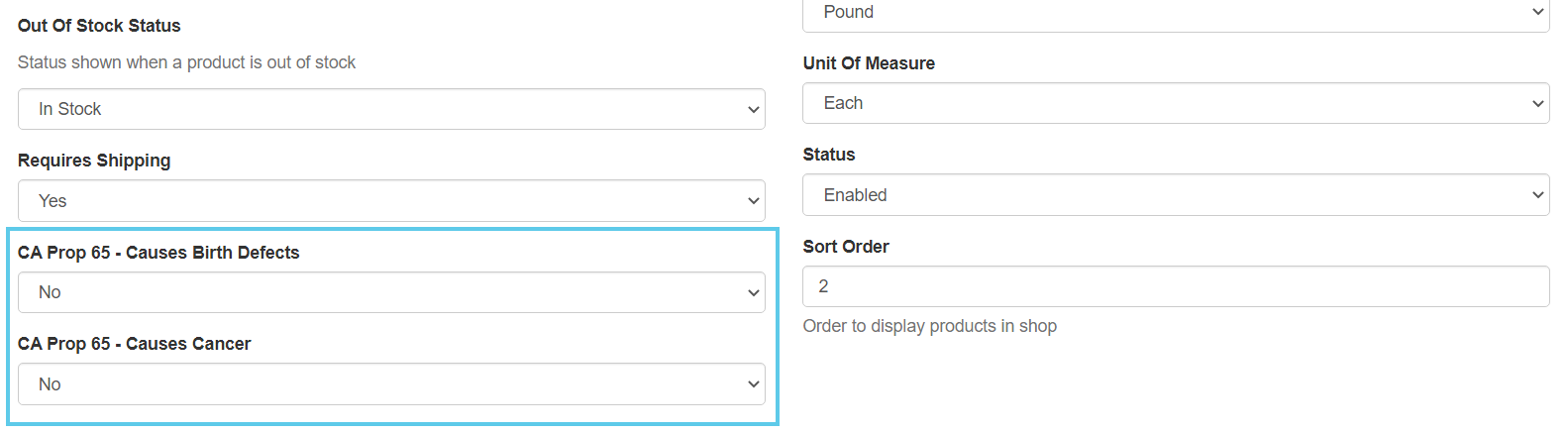This screenshot has width=1568, height=434.
Task: Click the Sort Order label
Action: tap(846, 247)
